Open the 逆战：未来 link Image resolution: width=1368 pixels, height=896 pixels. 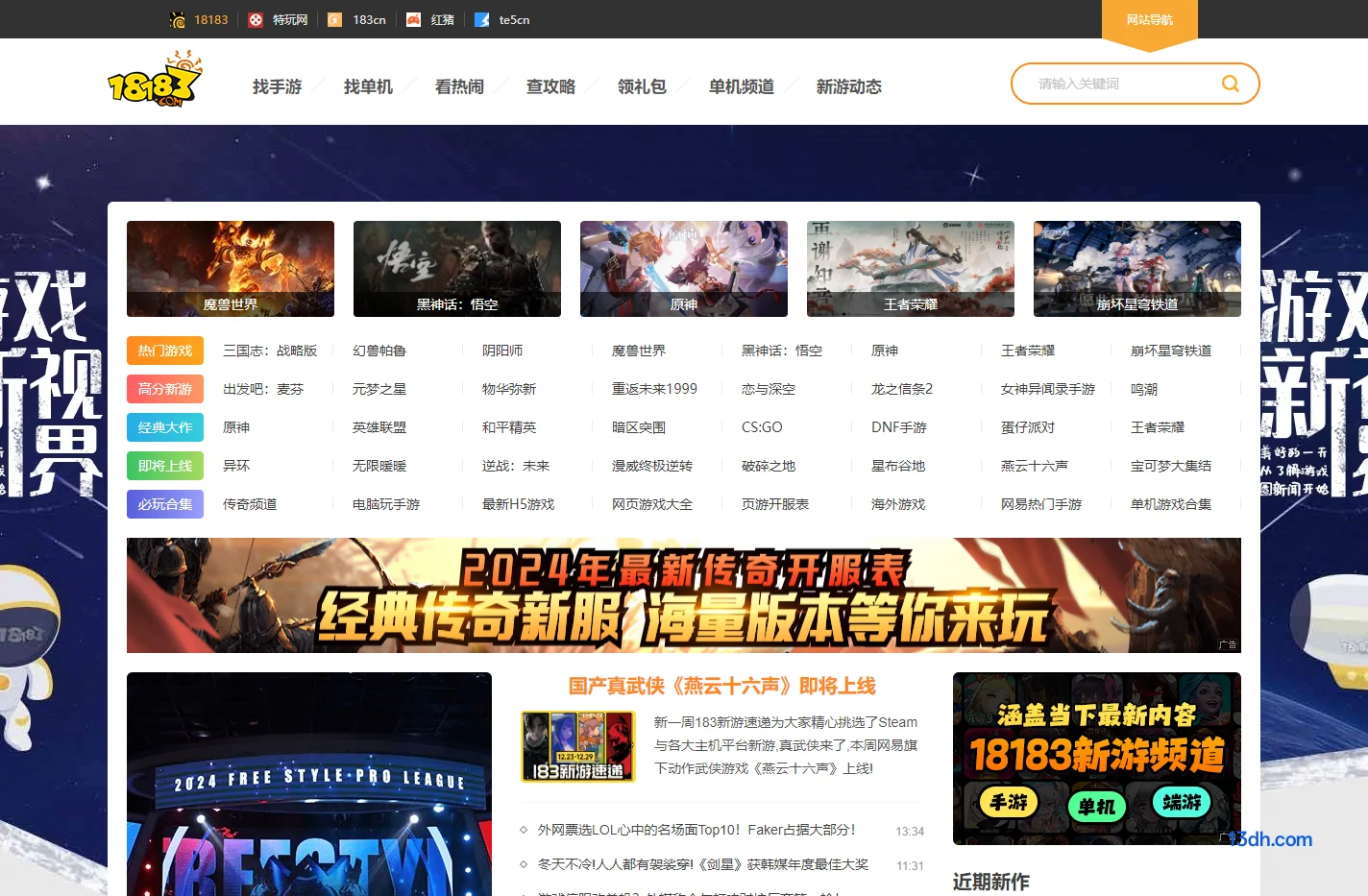pos(516,466)
